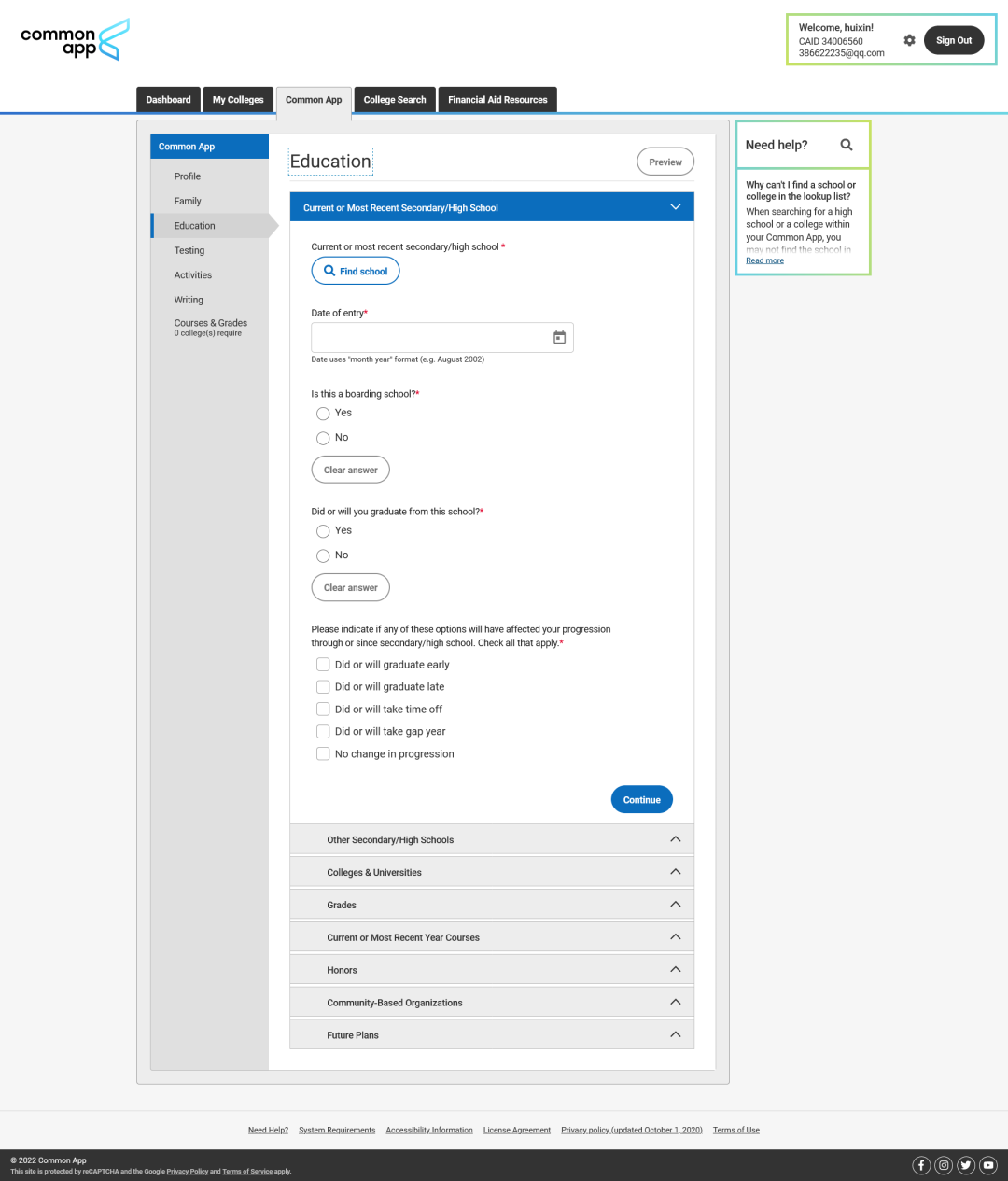Click the Sign Out button
The width and height of the screenshot is (1008, 1181).
(954, 40)
